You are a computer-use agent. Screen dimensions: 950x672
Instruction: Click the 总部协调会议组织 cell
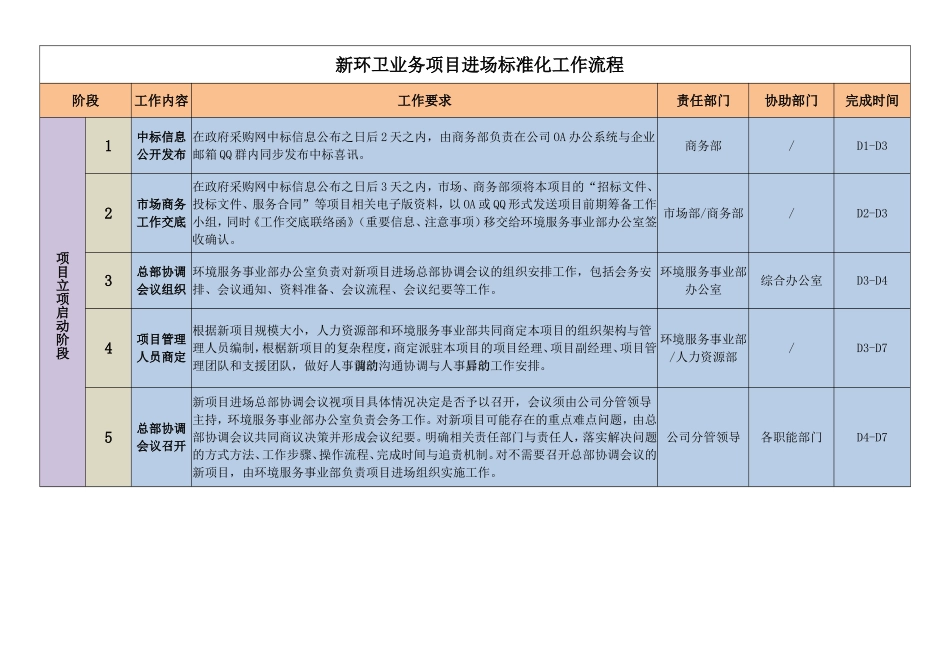pyautogui.click(x=161, y=281)
